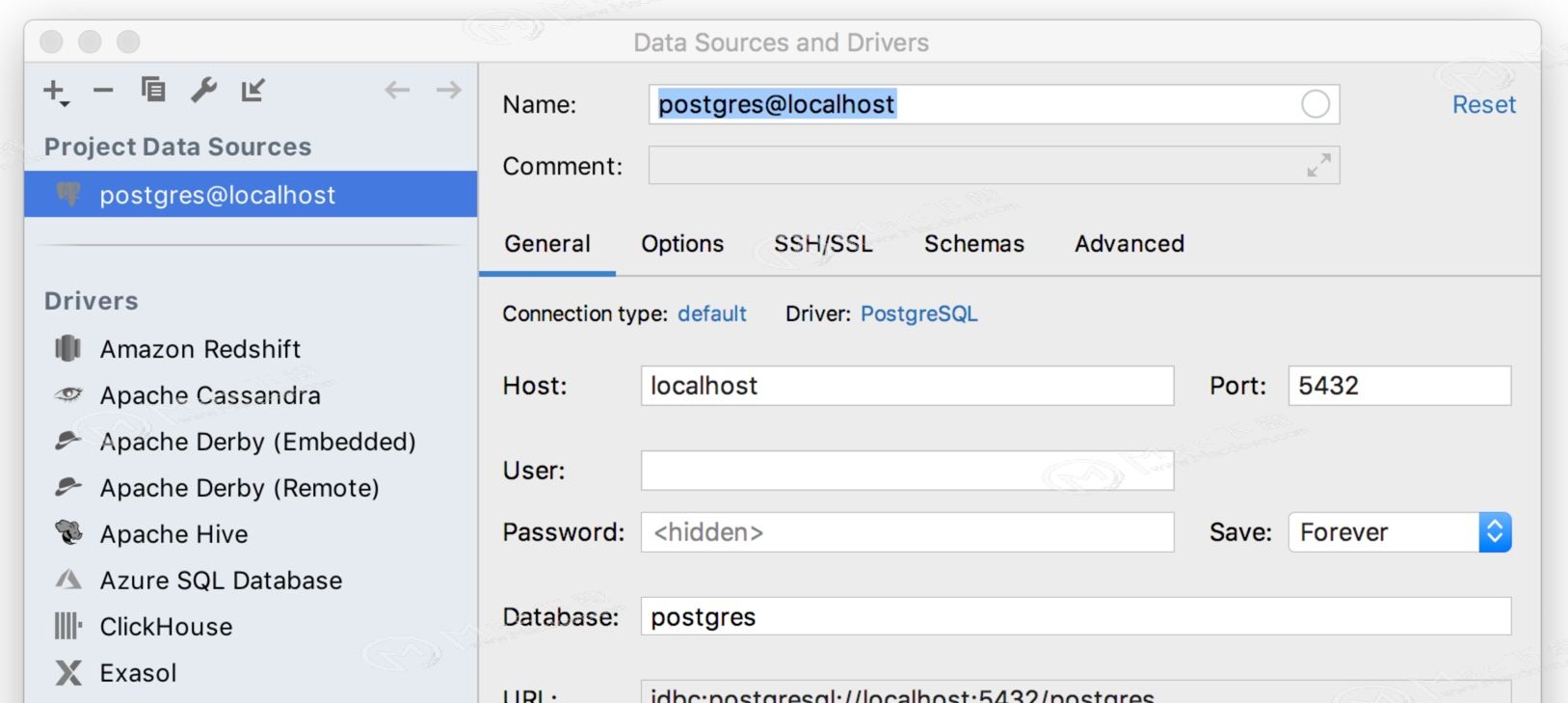Click the Name input field
Screen dimensions: 1568x703
pos(994,104)
